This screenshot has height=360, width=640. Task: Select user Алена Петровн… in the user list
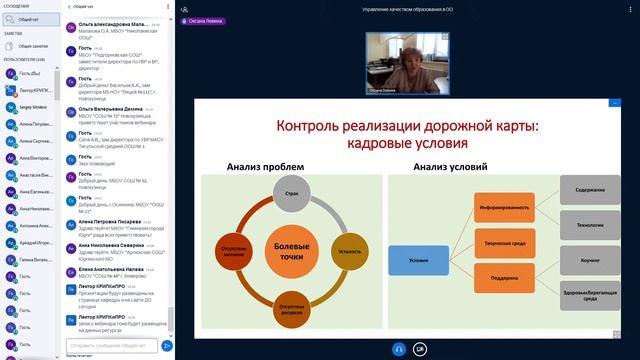[x=29, y=124]
